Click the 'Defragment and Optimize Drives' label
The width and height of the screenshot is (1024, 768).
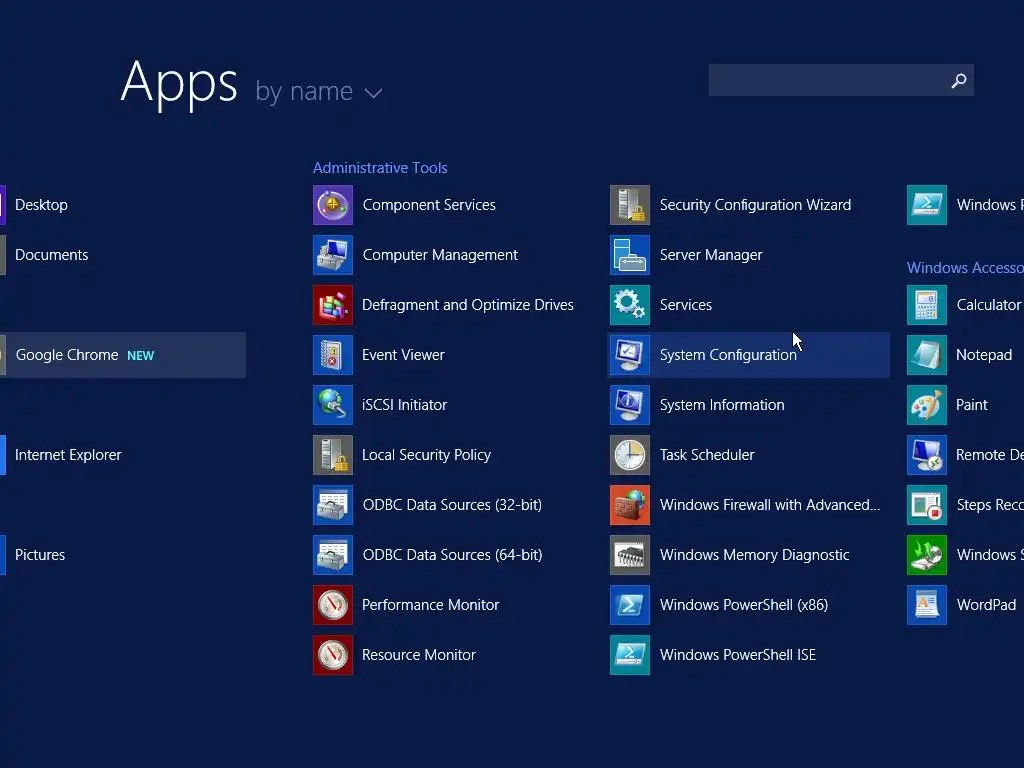pyautogui.click(x=468, y=305)
